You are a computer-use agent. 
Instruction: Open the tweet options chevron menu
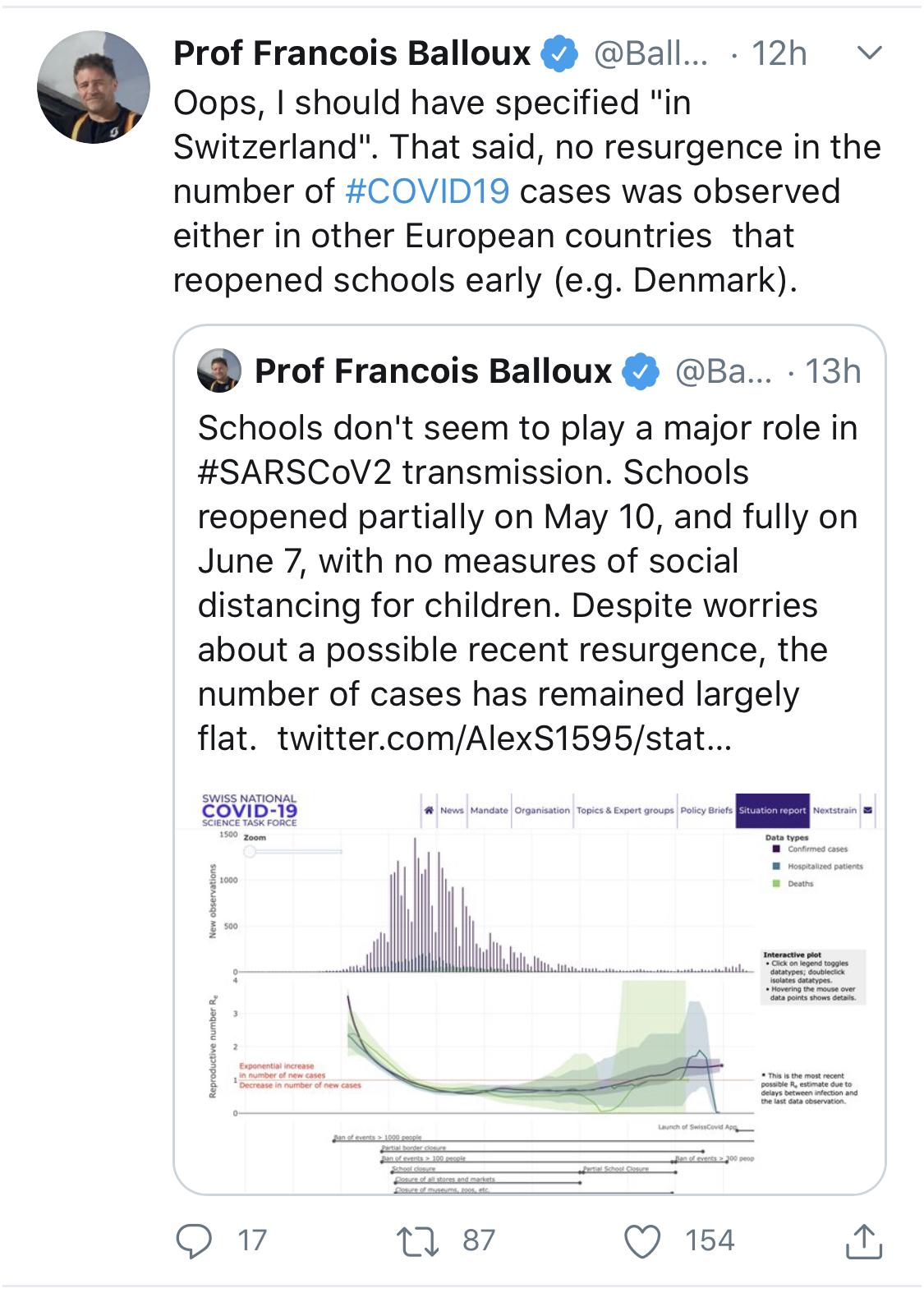point(869,53)
